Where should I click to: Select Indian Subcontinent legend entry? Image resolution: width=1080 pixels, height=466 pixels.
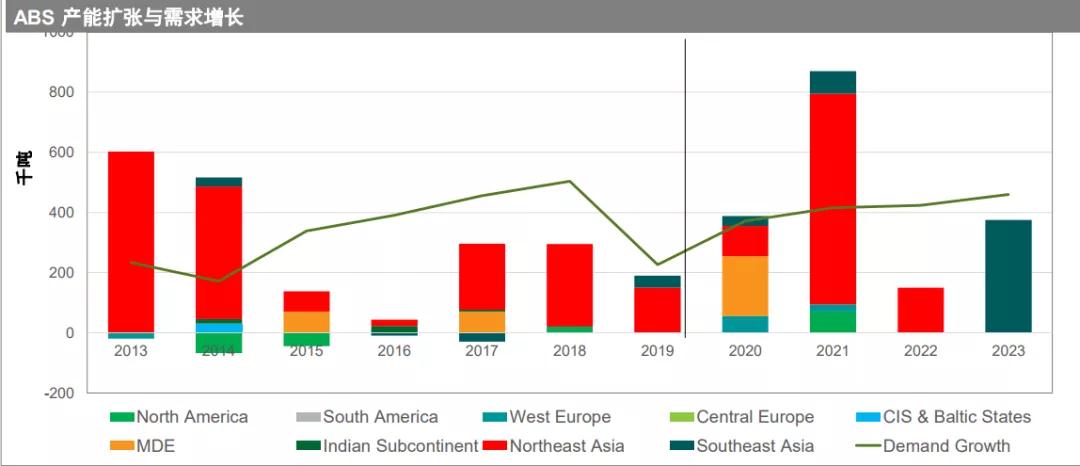coord(387,446)
